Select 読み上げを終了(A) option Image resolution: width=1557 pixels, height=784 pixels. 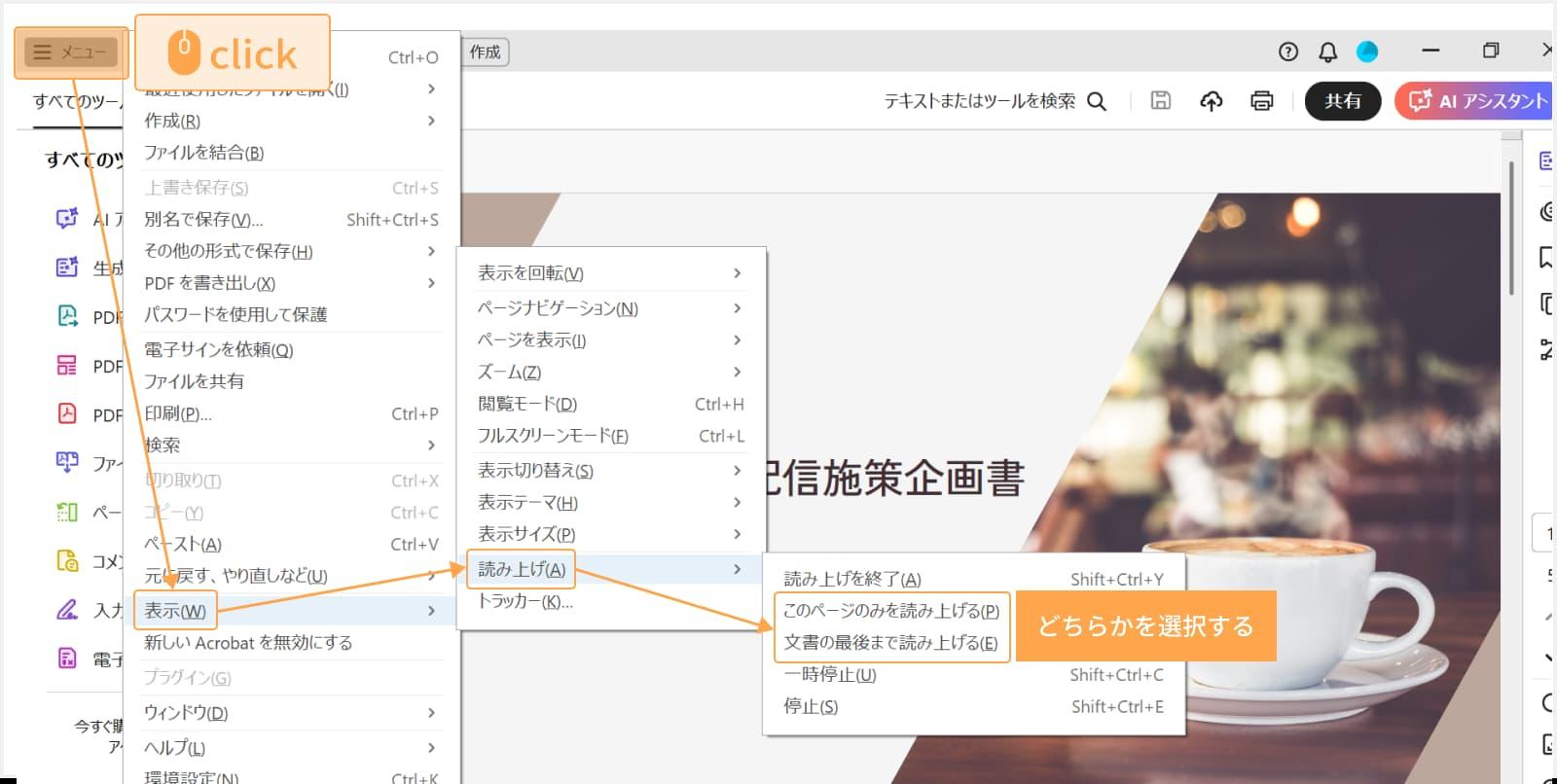pyautogui.click(x=973, y=579)
